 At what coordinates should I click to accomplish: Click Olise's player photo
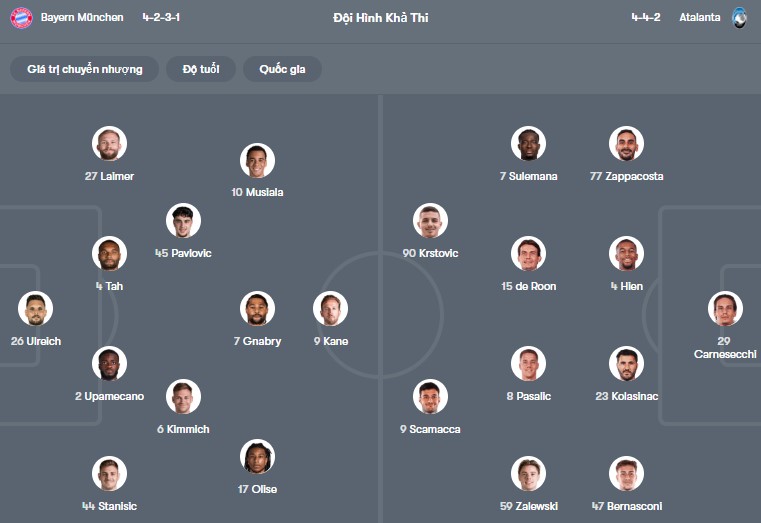[258, 457]
